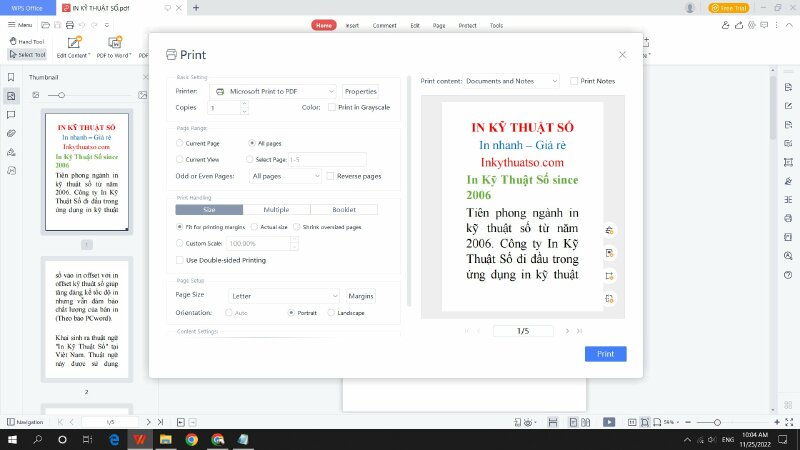Viewport: 800px width, 450px height.
Task: Activate the Select Tool
Action: tap(28, 54)
